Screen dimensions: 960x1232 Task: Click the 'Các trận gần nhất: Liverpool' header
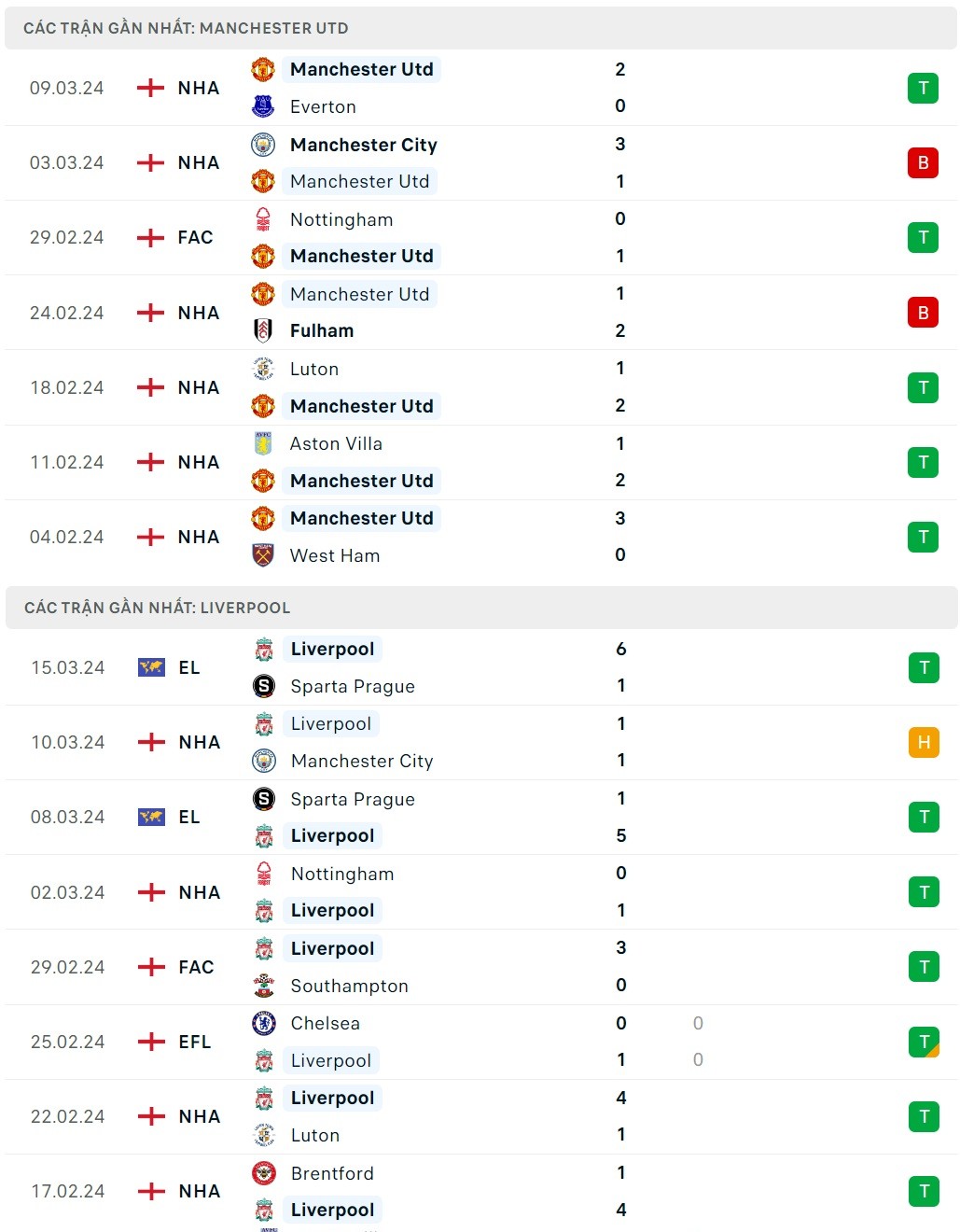pyautogui.click(x=157, y=608)
